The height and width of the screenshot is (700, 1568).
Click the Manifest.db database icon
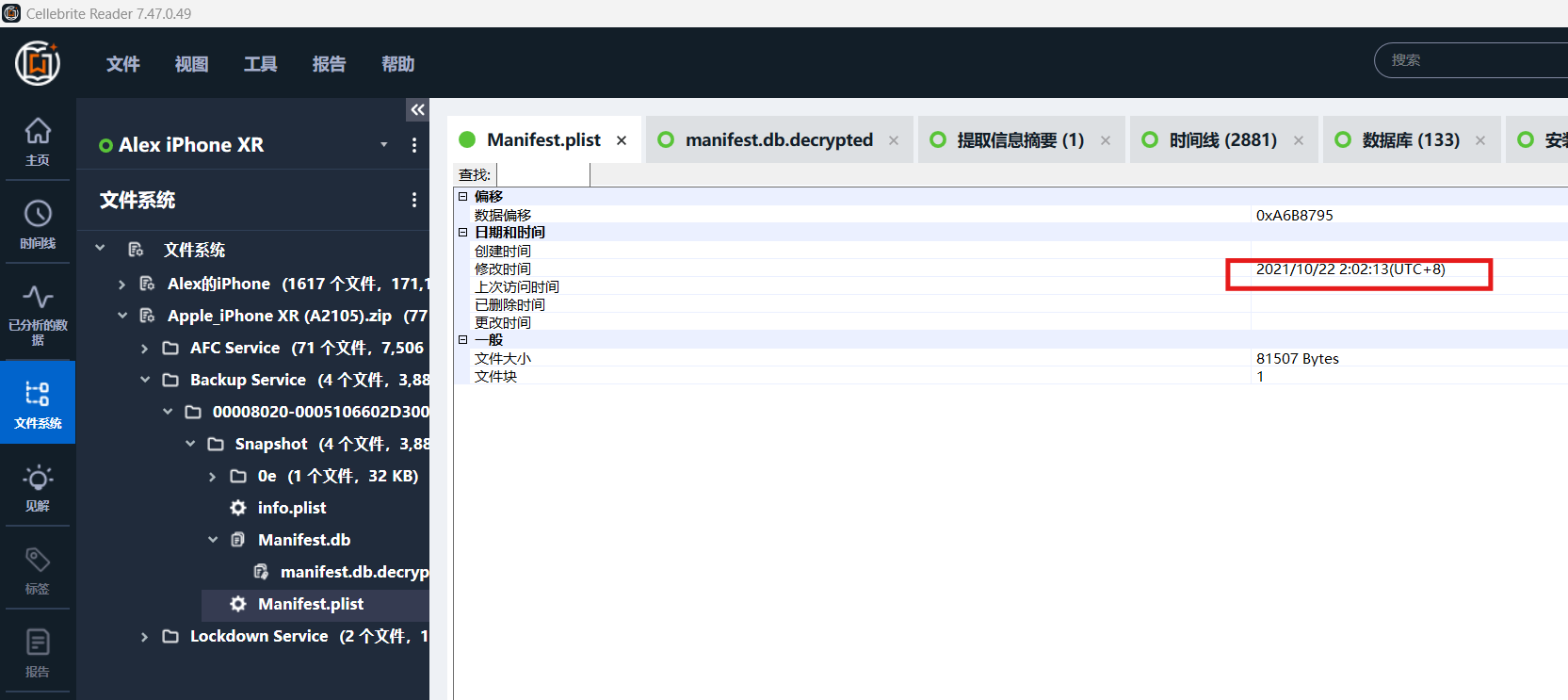238,540
